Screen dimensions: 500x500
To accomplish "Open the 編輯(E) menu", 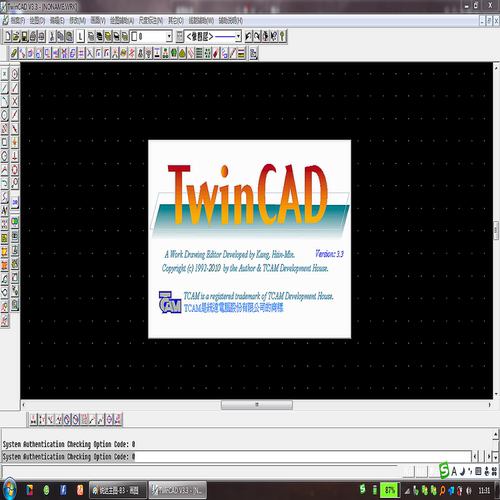I will (x=57, y=21).
